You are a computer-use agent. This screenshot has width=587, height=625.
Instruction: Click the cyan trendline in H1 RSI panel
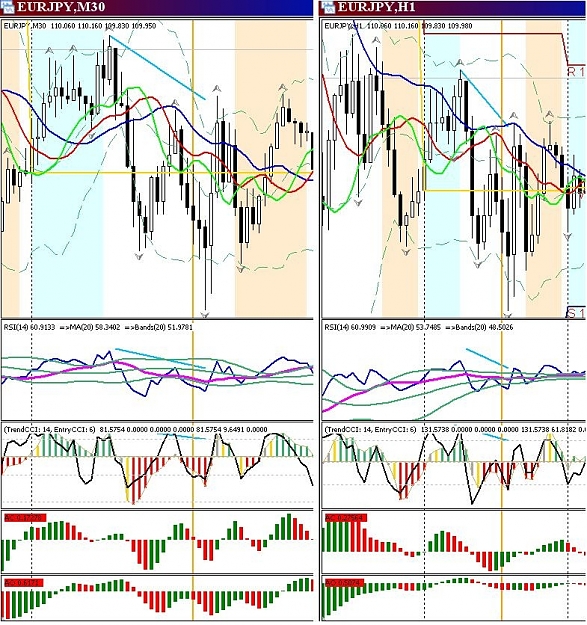pyautogui.click(x=487, y=358)
